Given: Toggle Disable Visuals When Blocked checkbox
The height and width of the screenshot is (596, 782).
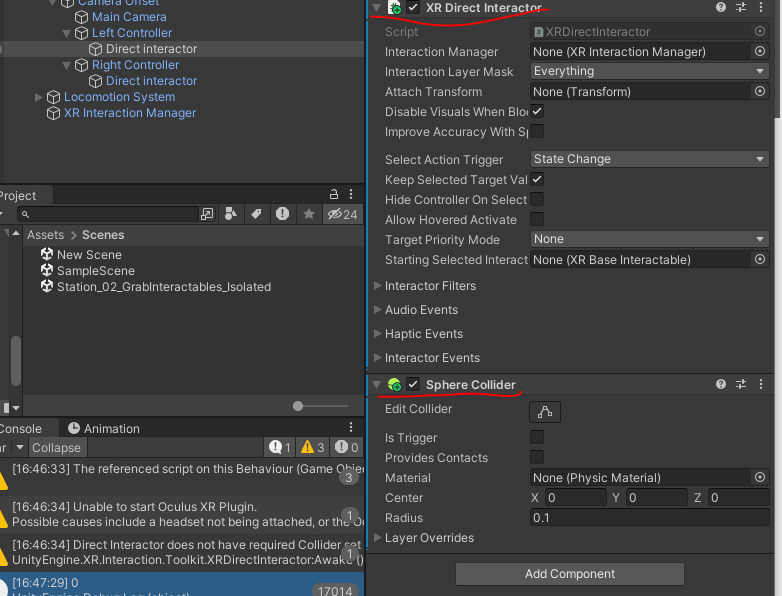Looking at the screenshot, I should 537,111.
